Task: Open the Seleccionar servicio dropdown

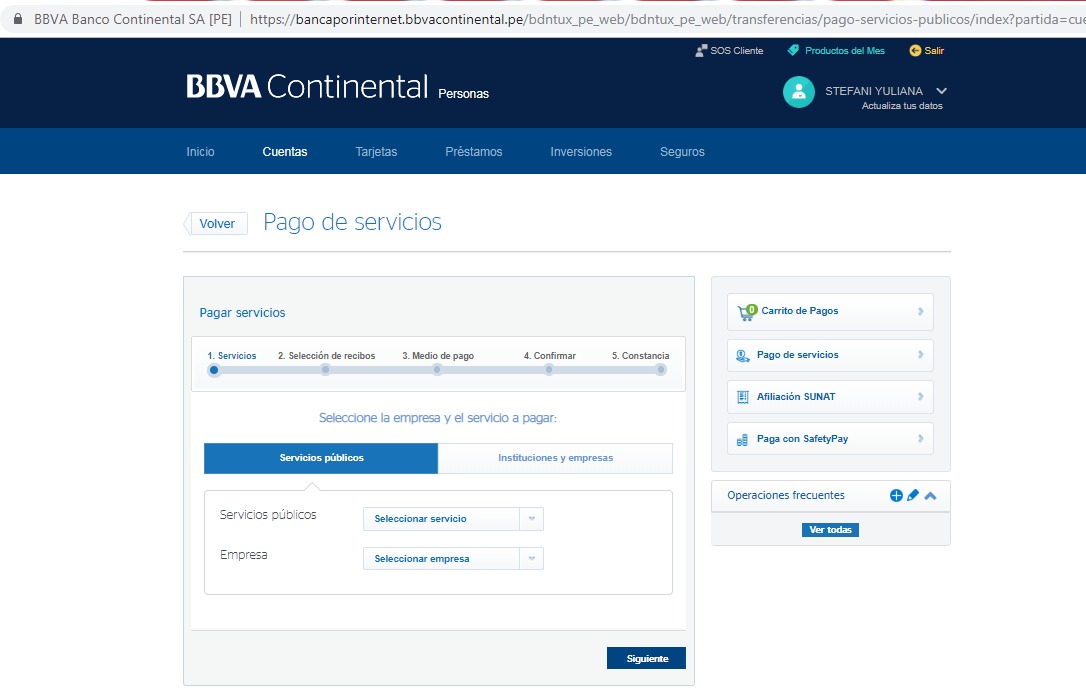Action: [x=453, y=519]
